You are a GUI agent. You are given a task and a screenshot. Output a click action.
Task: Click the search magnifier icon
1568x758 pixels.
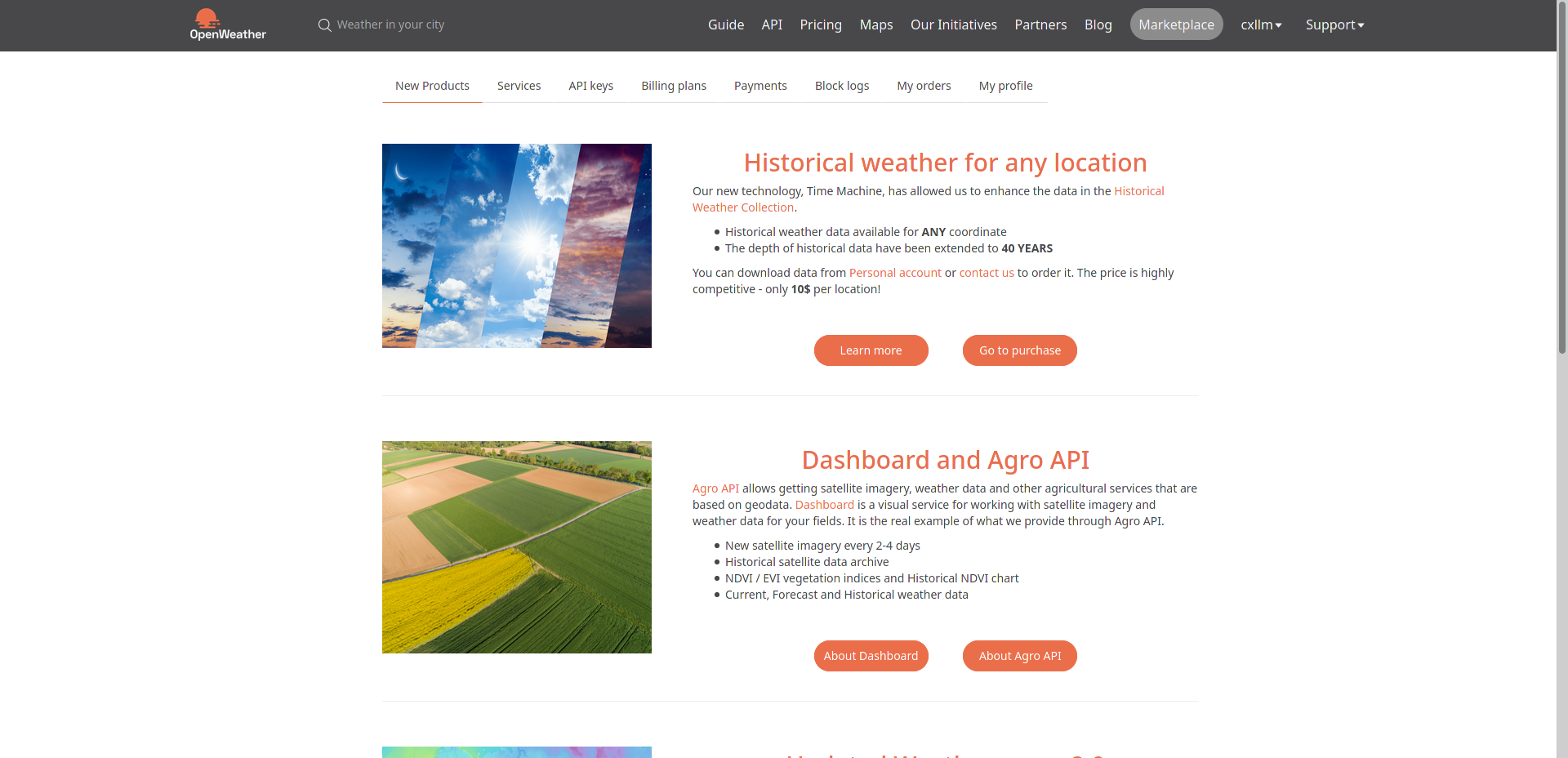tap(324, 25)
